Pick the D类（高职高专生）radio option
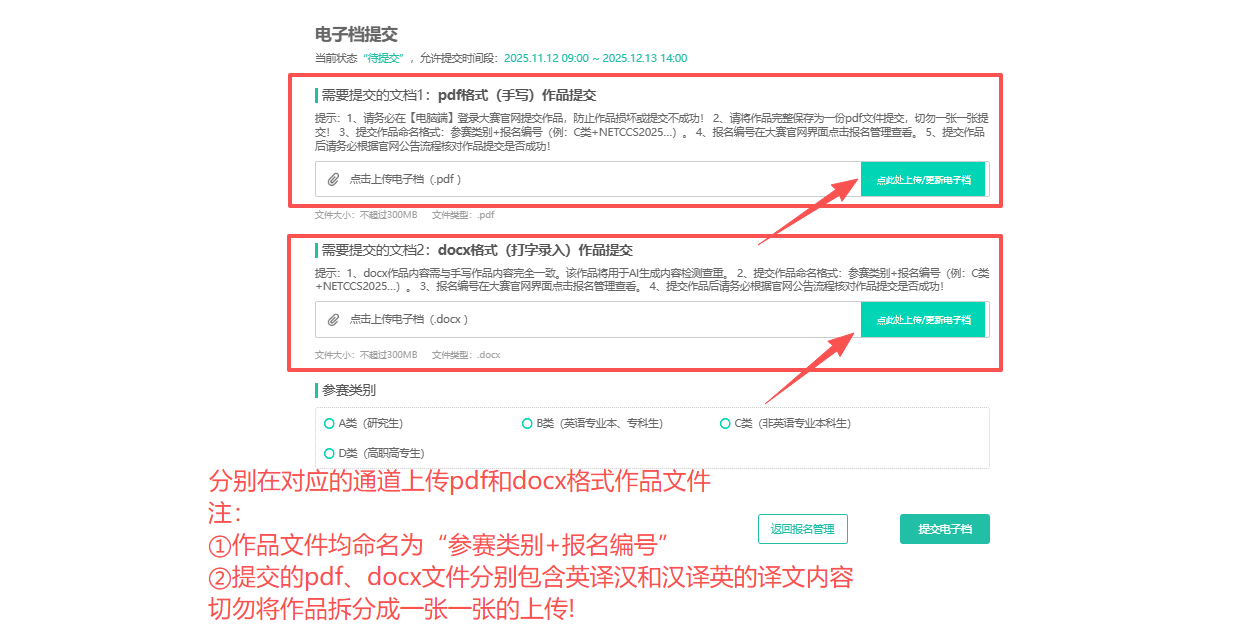This screenshot has width=1250, height=639. tap(329, 453)
